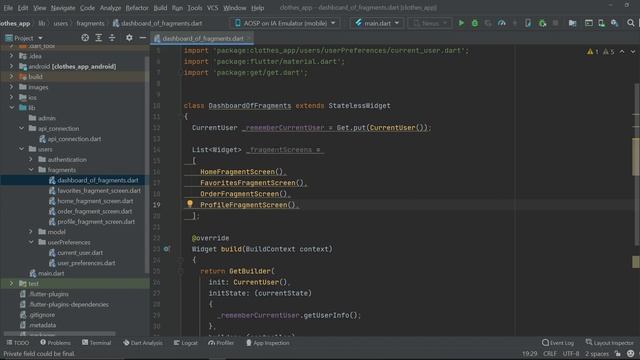This screenshot has width=640, height=360.
Task: Hide the Project tool window
Action: click(x=142, y=38)
